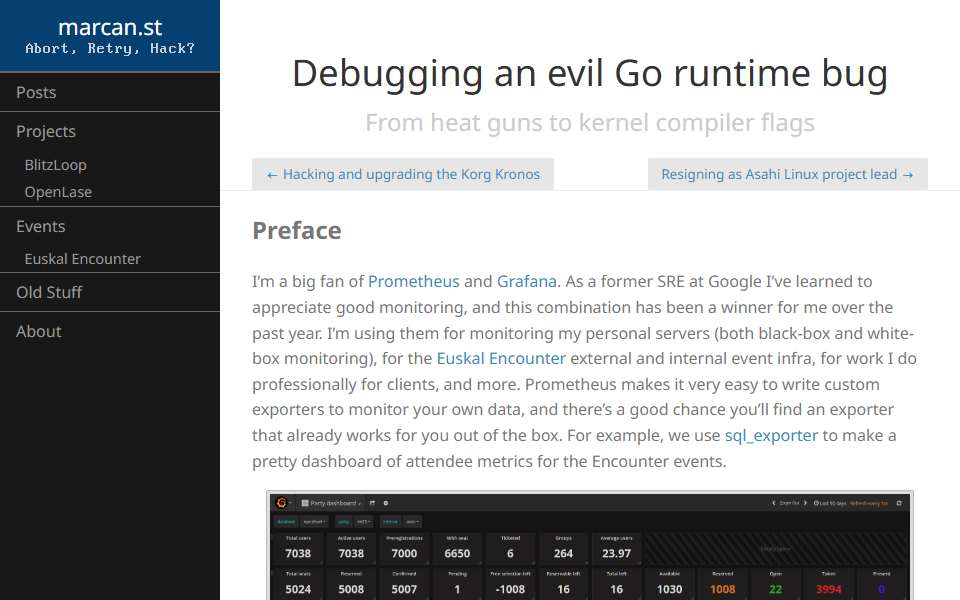This screenshot has height=600, width=960.
Task: Click the refresh icon in dashboard screenshot
Action: tap(899, 503)
